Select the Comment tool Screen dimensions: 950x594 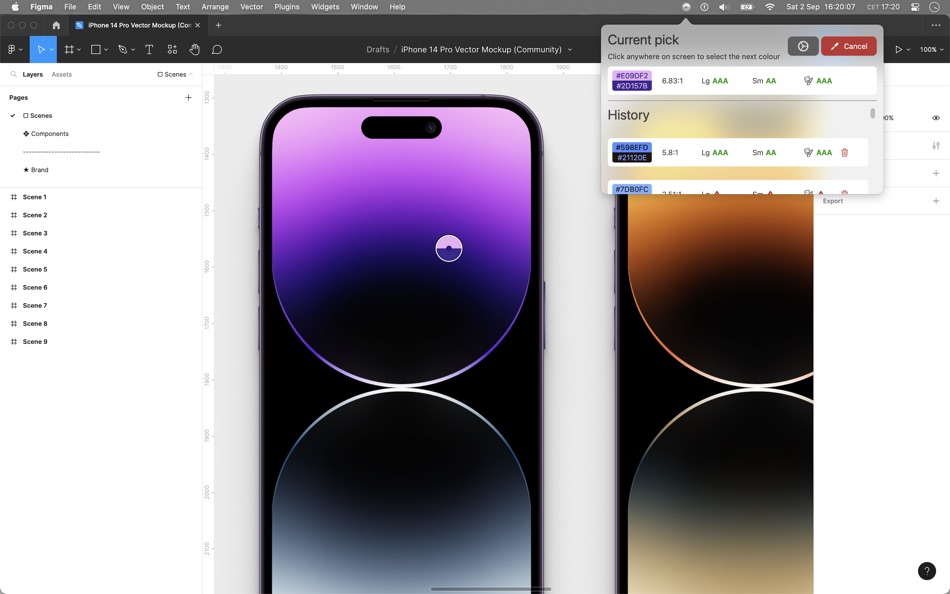(x=217, y=50)
